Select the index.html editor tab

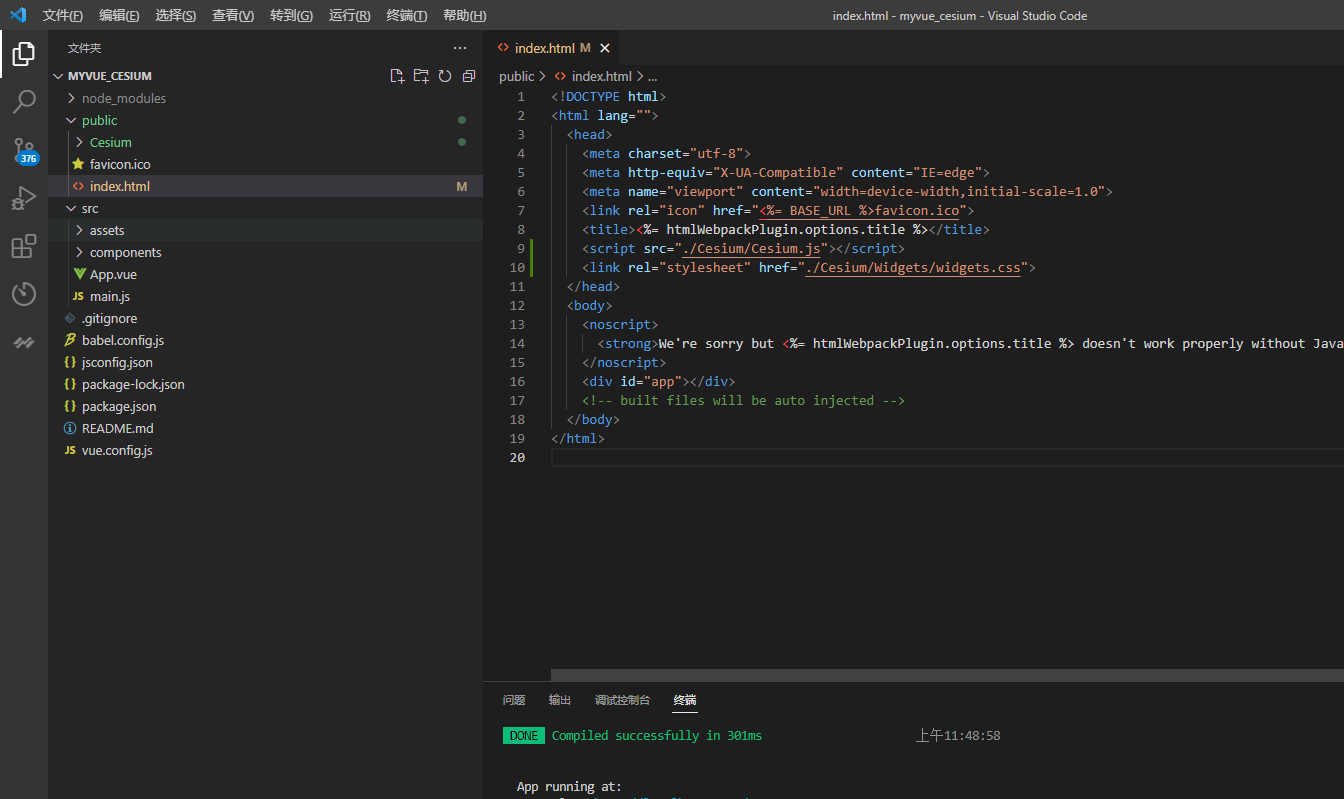pyautogui.click(x=552, y=48)
